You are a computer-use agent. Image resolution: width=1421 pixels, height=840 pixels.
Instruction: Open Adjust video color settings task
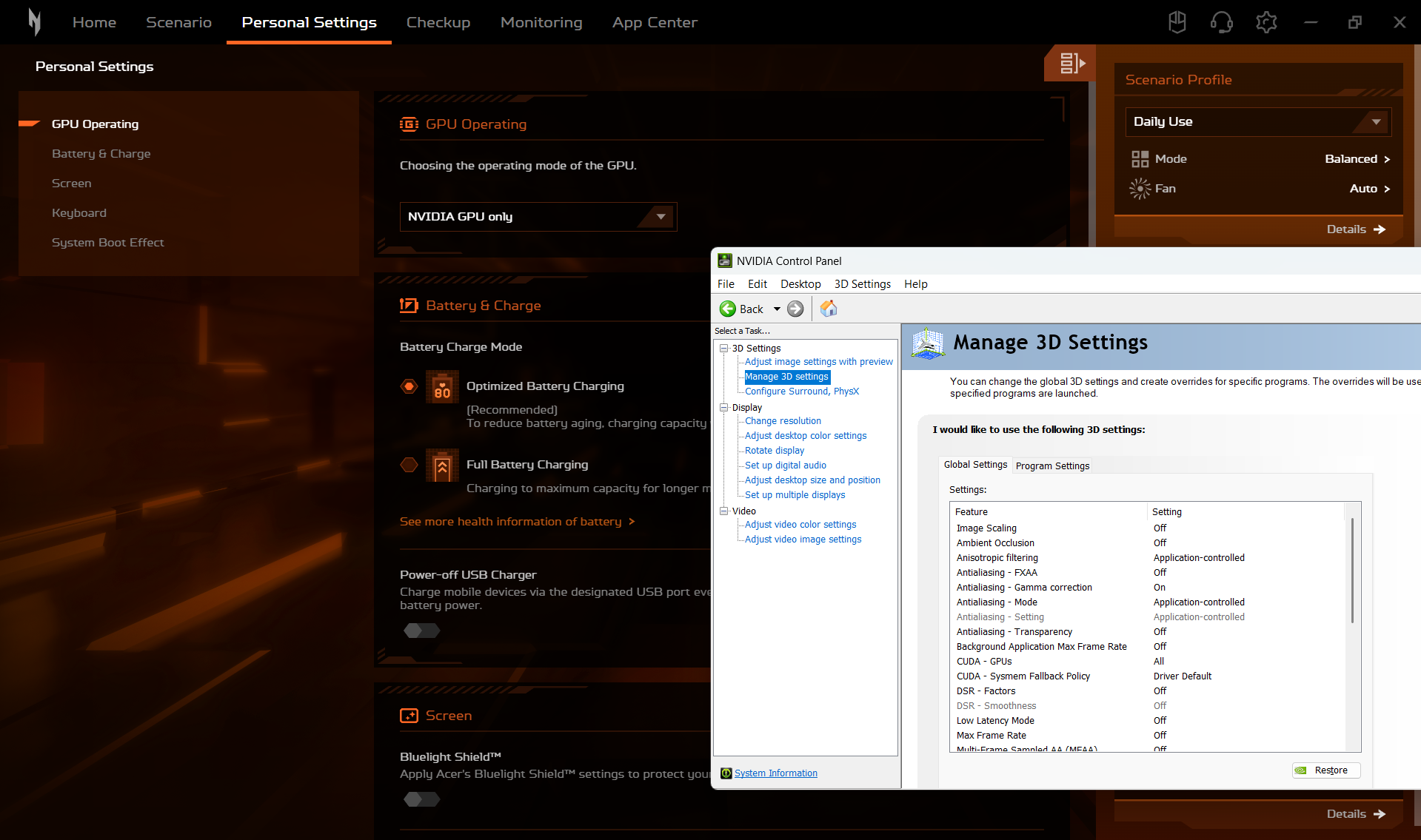pyautogui.click(x=800, y=525)
